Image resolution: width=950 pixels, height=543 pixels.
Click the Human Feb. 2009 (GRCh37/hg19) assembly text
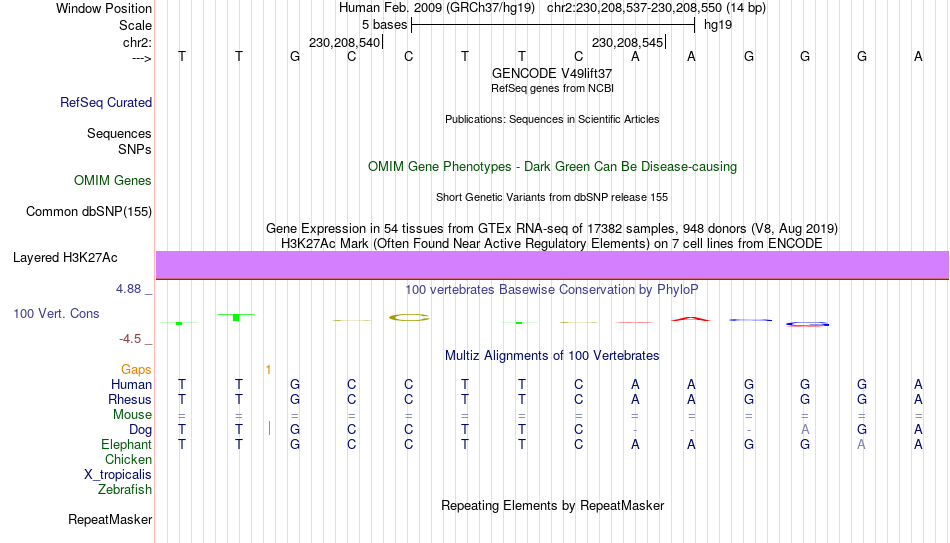[437, 8]
